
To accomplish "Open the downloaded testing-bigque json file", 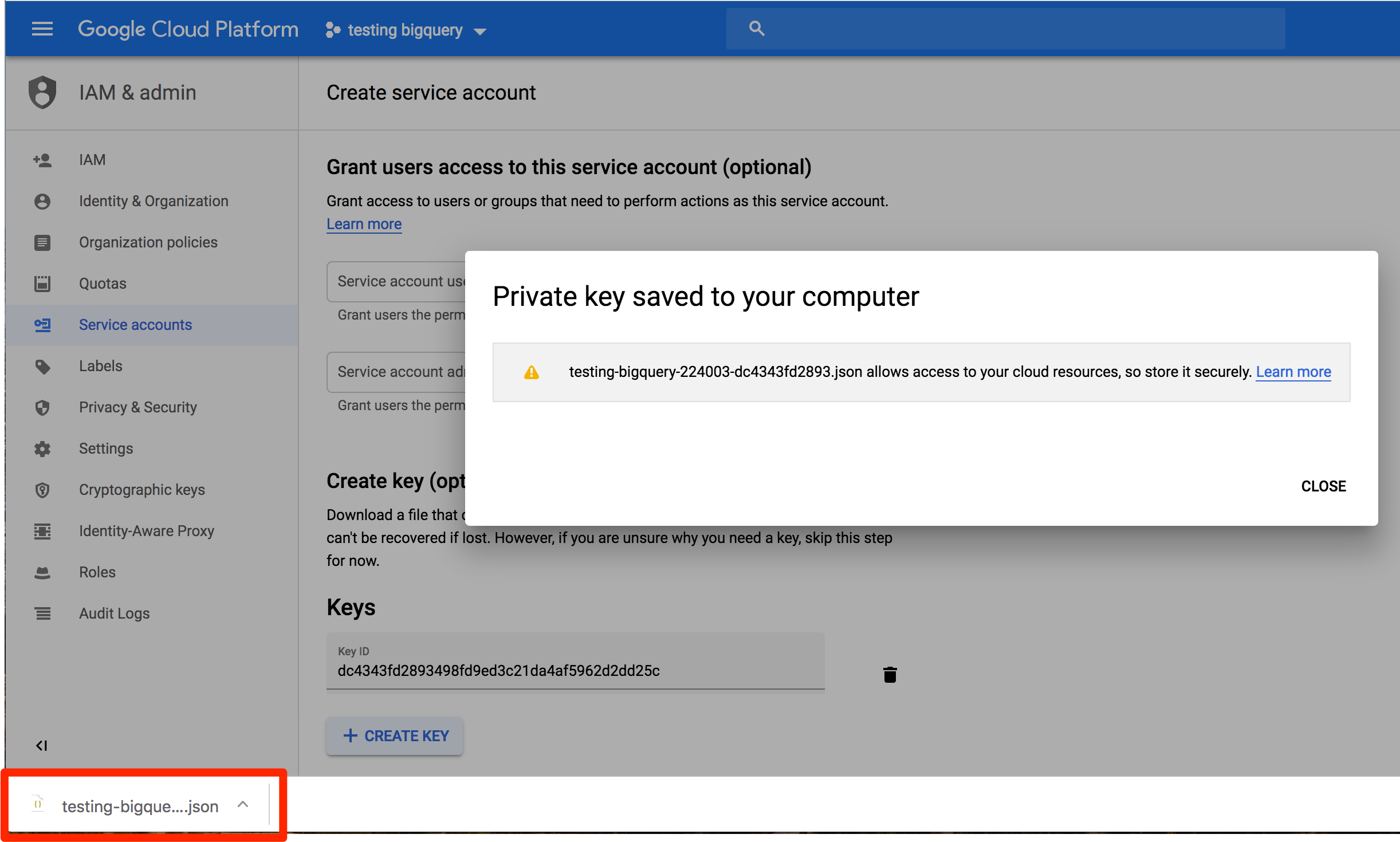I will point(139,806).
